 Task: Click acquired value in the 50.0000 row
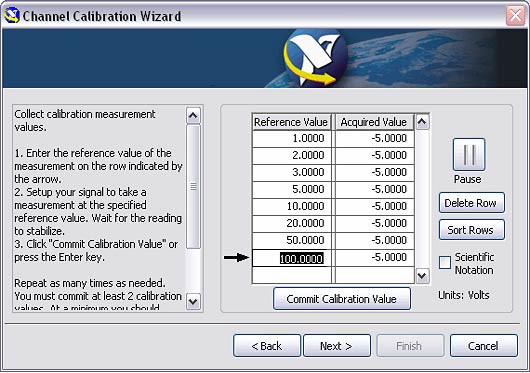pos(375,240)
